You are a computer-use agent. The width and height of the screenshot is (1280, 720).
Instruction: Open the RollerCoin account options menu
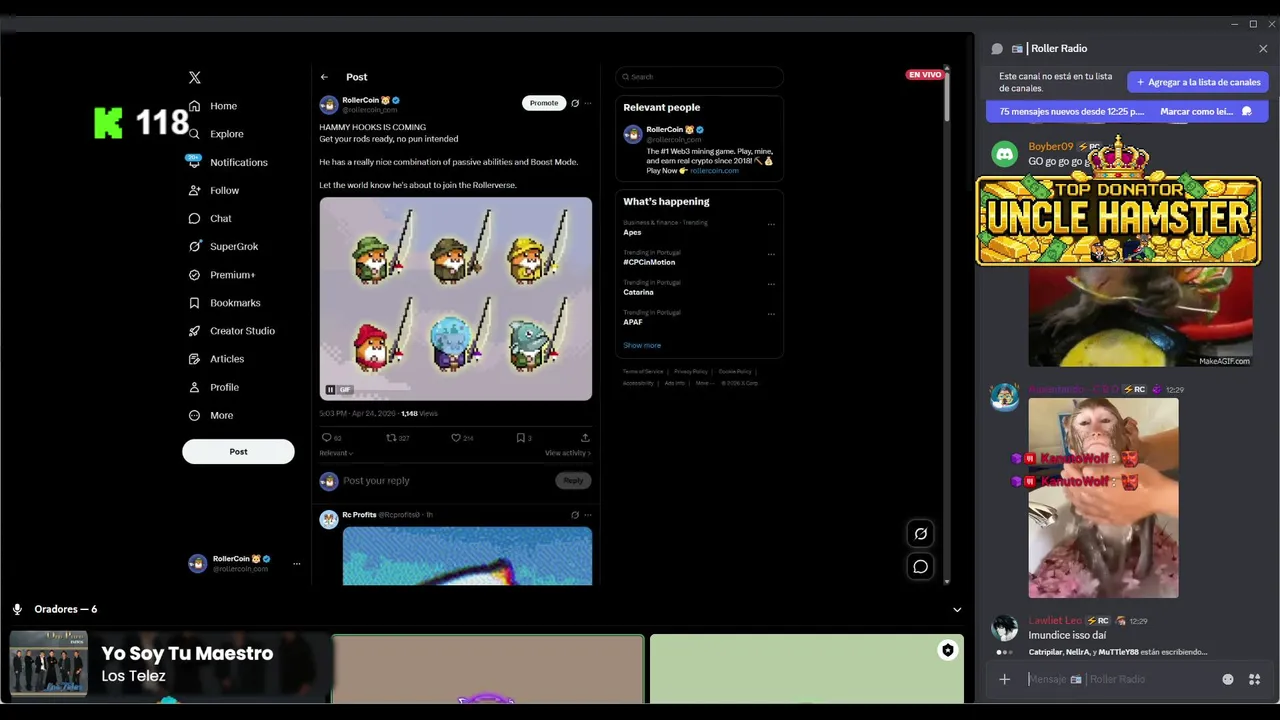pos(296,564)
